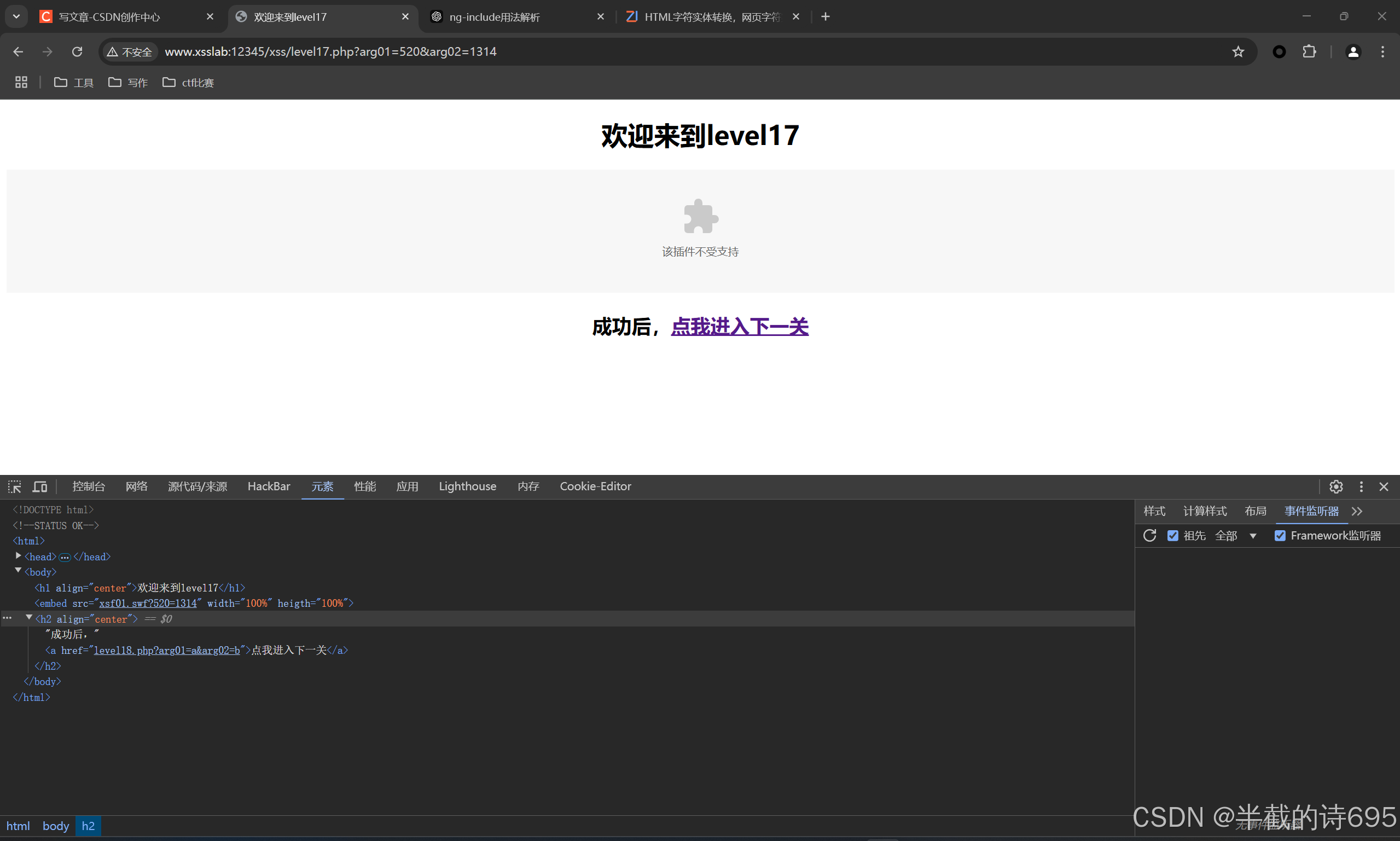1400x841 pixels.
Task: Open the 控制台 (Console) tab
Action: [89, 487]
